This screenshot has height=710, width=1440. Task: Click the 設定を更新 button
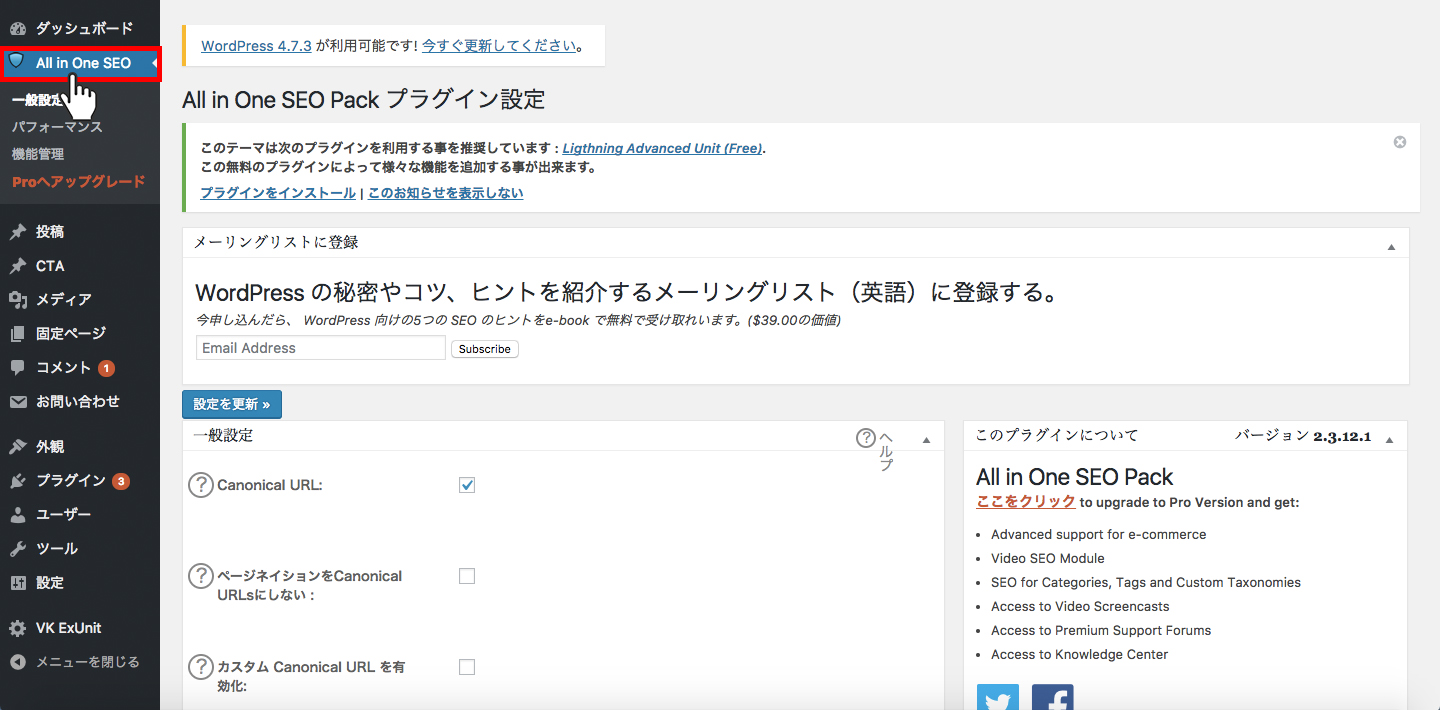tap(232, 404)
